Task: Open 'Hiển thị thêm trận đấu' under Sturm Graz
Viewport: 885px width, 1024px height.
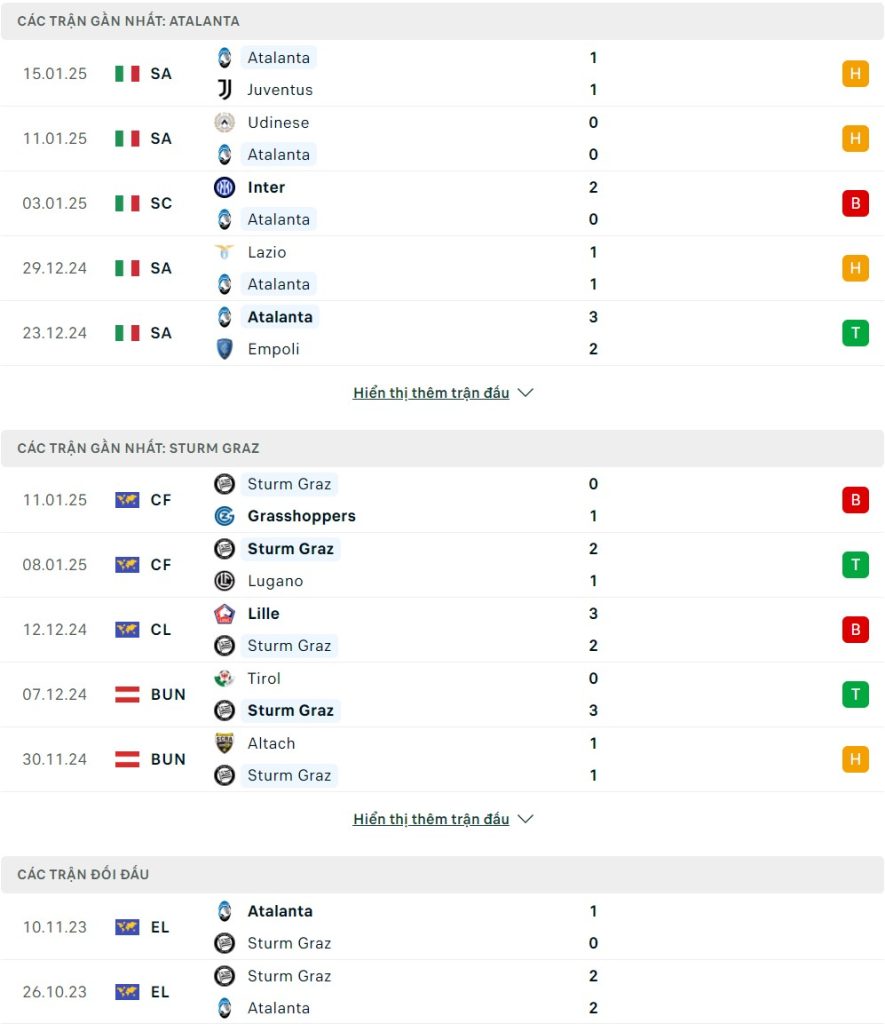Action: [x=431, y=819]
